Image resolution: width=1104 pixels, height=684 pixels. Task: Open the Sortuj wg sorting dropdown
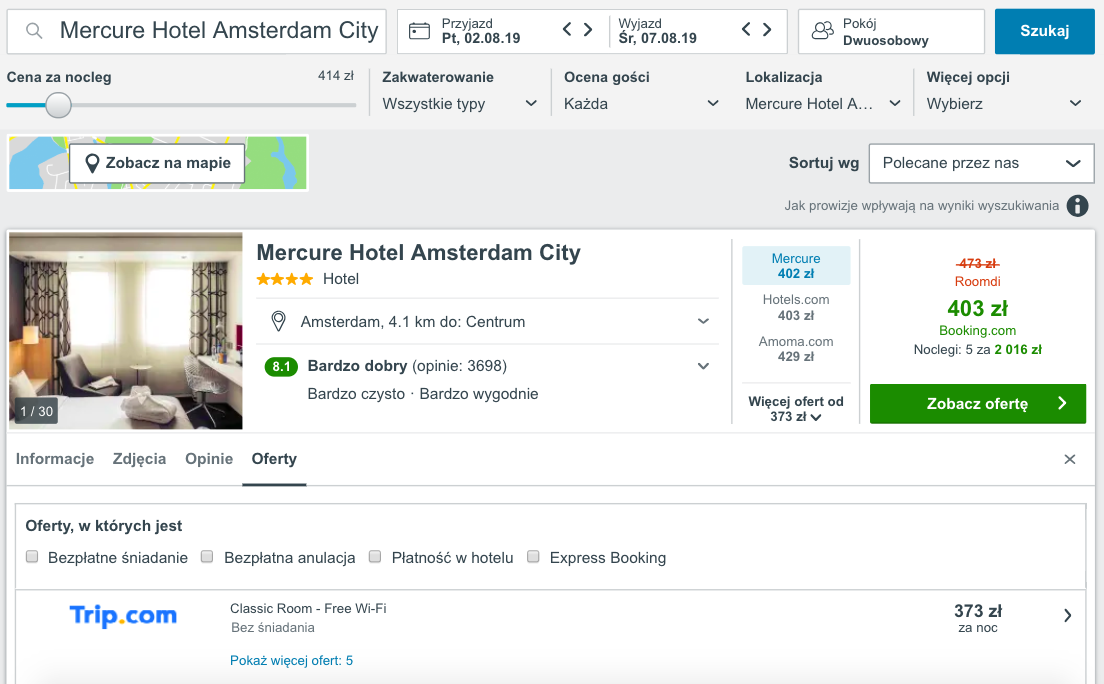(981, 163)
